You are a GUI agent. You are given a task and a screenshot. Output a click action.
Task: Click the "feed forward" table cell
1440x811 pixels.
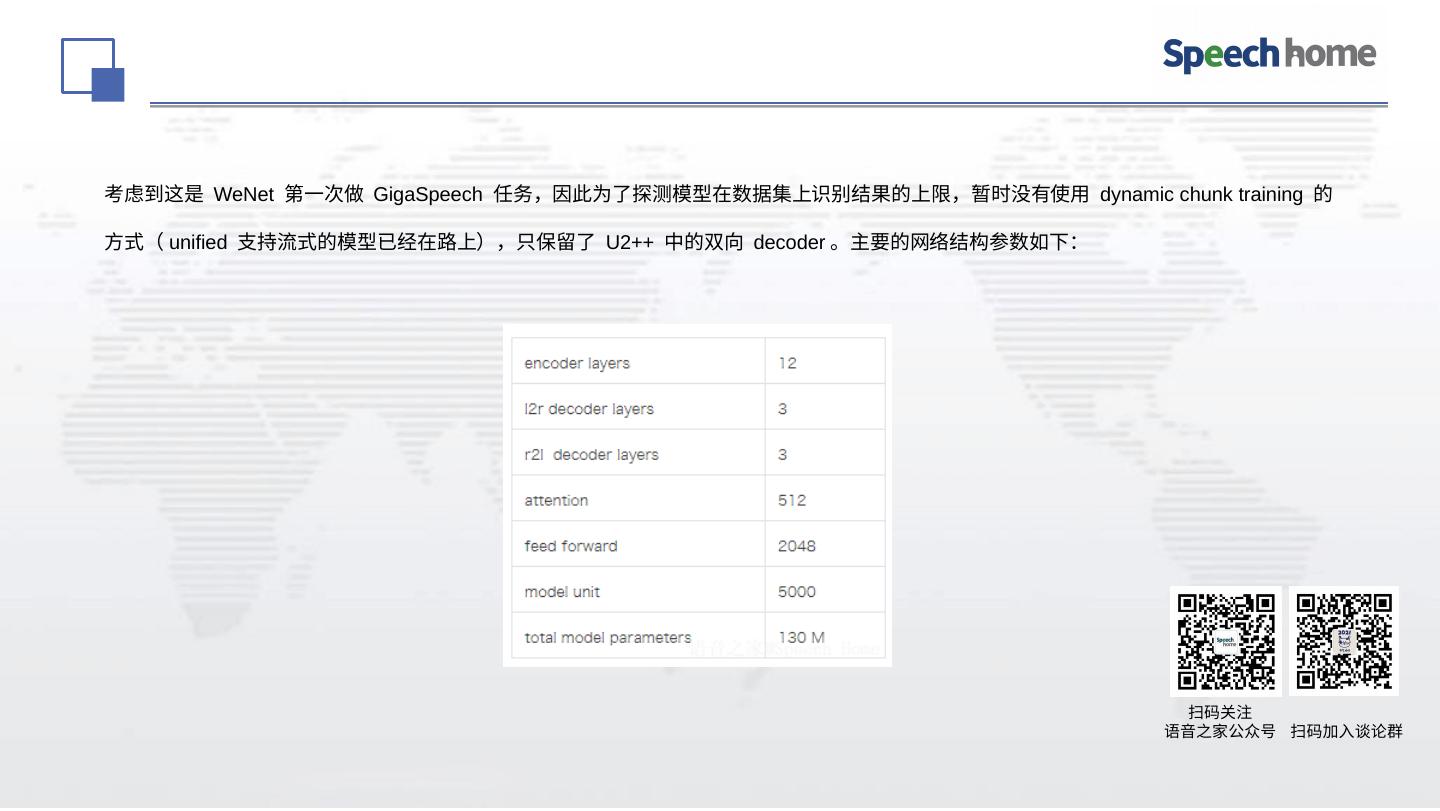(638, 546)
